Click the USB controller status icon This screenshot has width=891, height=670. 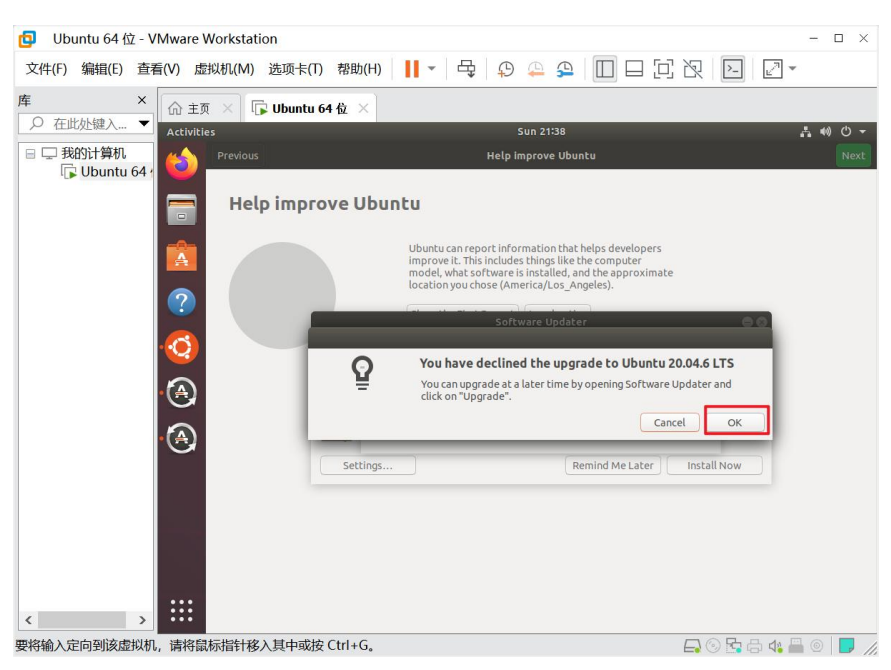(796, 646)
